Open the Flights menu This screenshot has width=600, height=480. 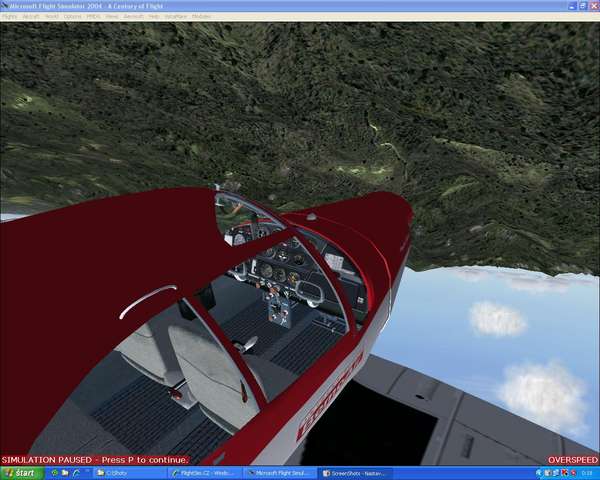(x=10, y=16)
